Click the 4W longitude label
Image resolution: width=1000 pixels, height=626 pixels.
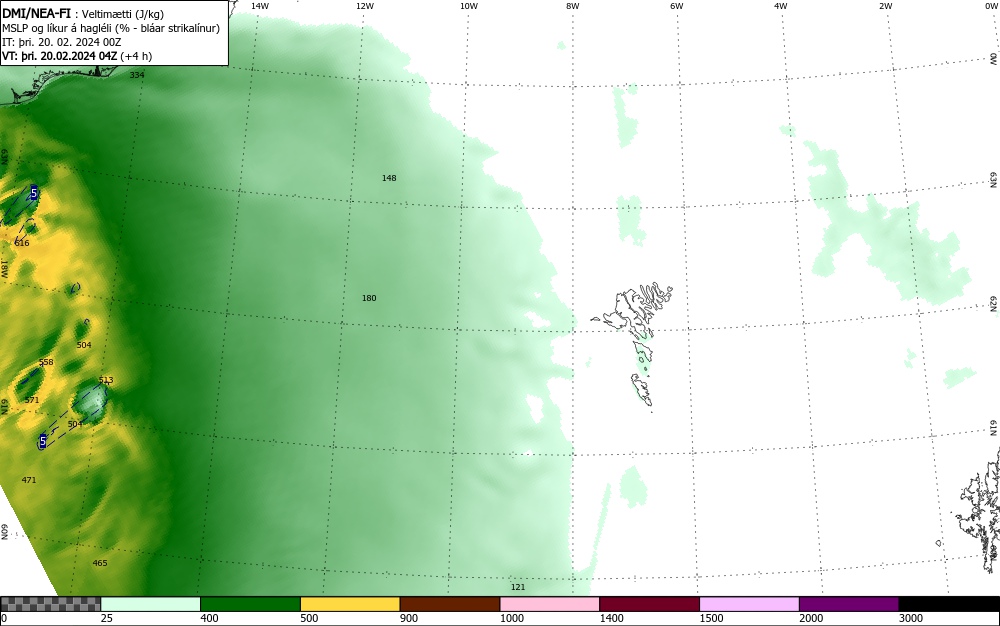[781, 6]
